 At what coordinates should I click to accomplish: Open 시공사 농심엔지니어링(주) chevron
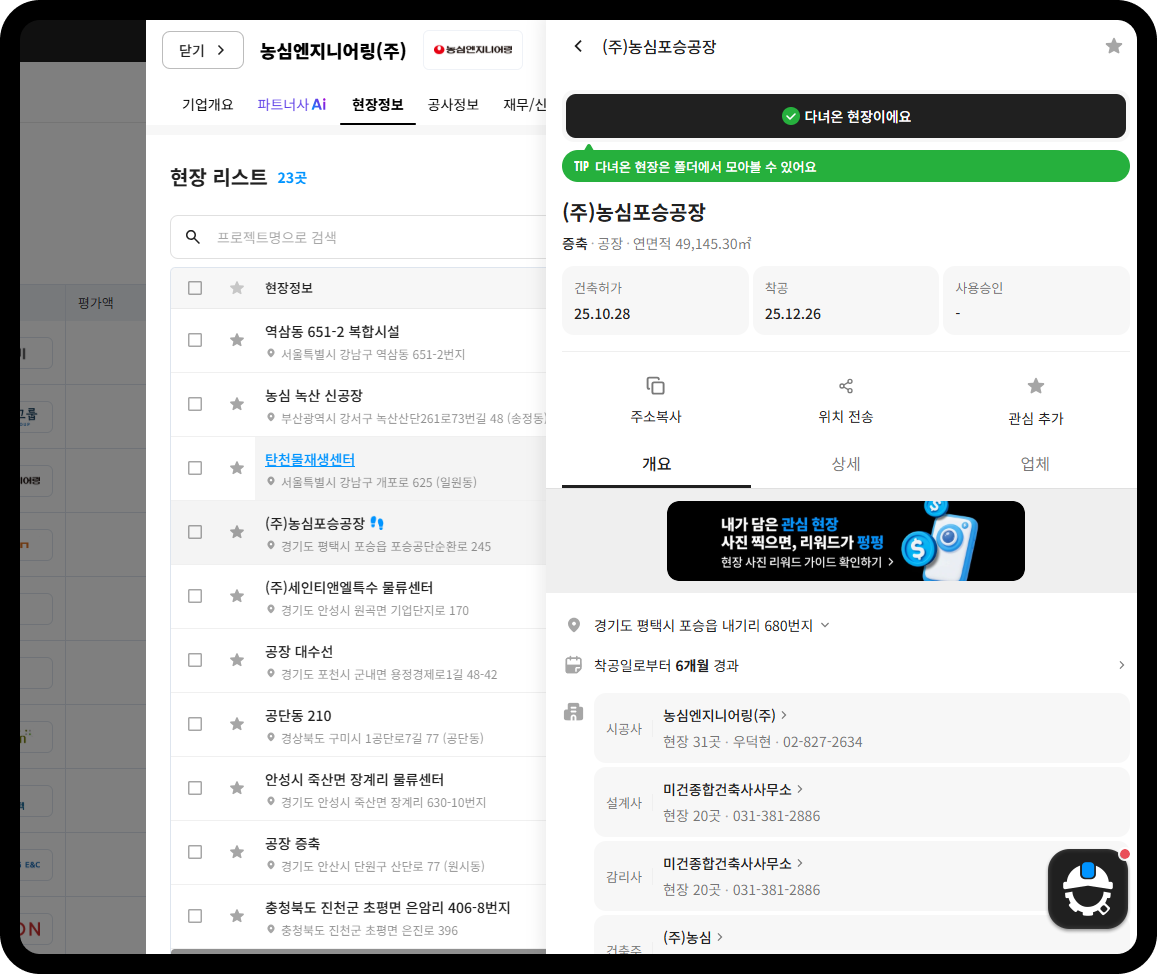784,715
